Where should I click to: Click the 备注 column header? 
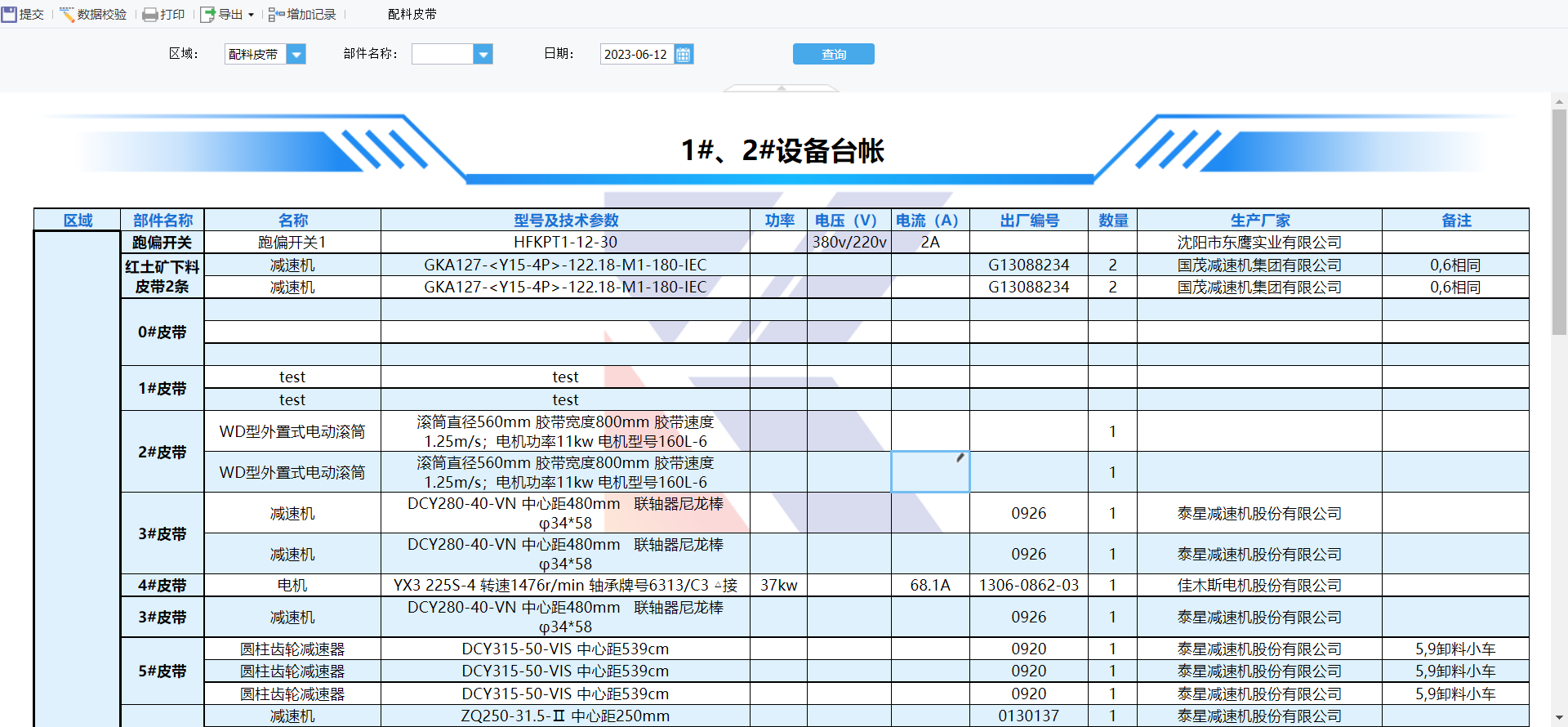1455,220
